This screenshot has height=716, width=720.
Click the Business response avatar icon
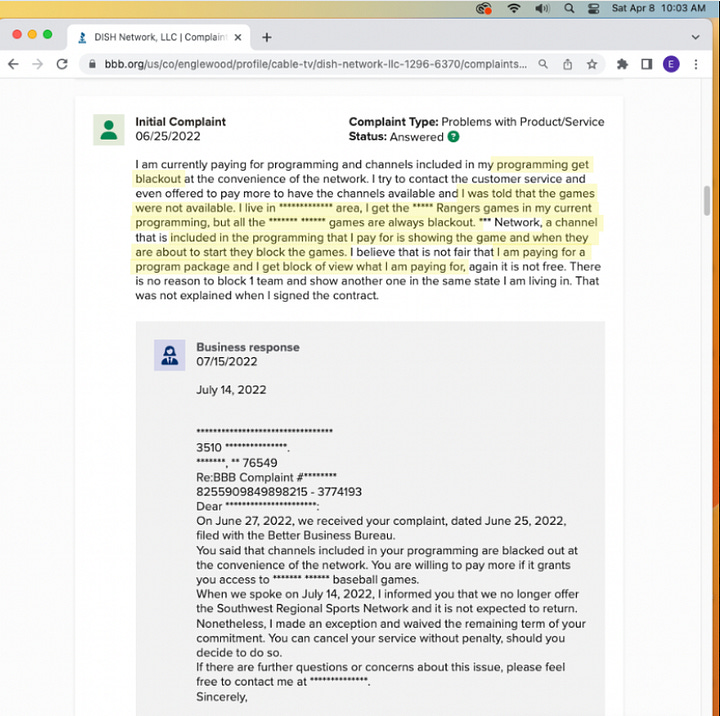(169, 355)
